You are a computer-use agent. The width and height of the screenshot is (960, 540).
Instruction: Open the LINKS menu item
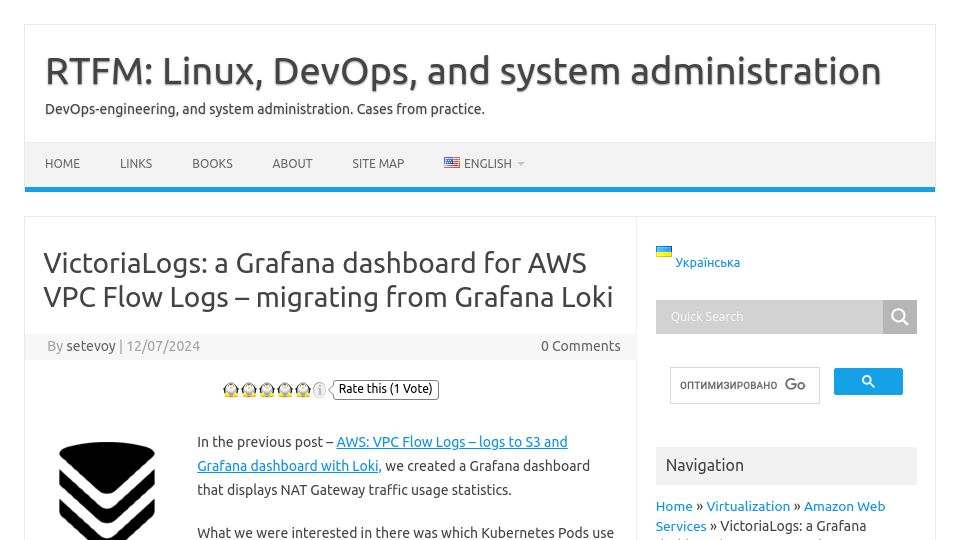(136, 163)
